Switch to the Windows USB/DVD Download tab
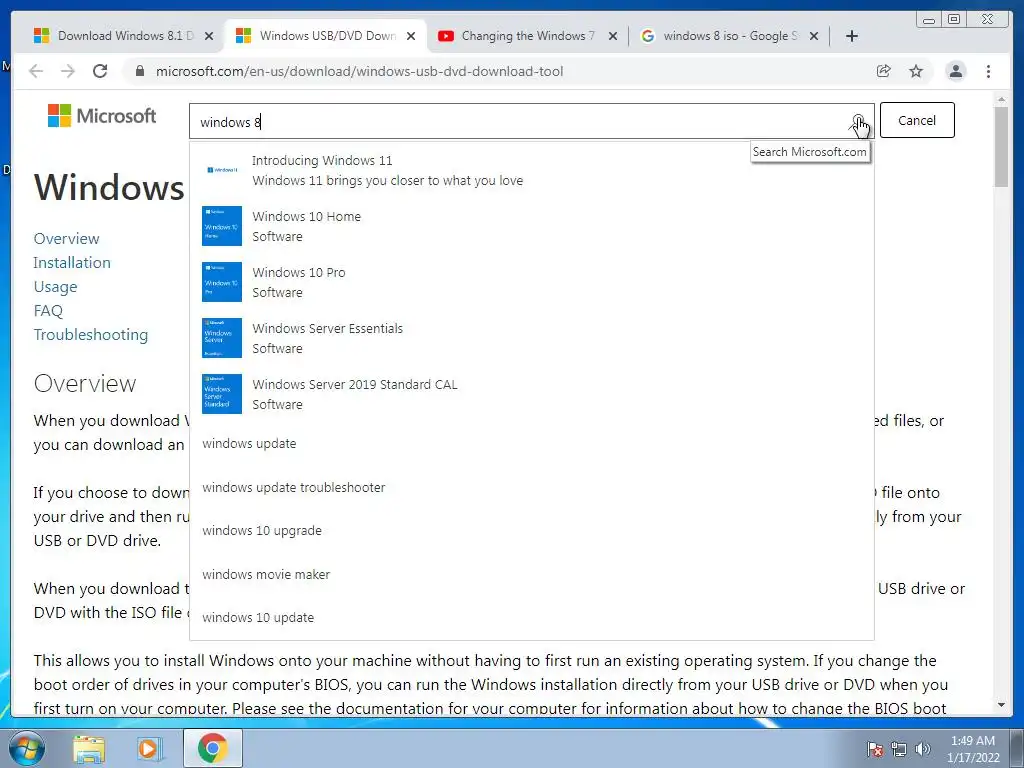1024x768 pixels. tap(327, 36)
